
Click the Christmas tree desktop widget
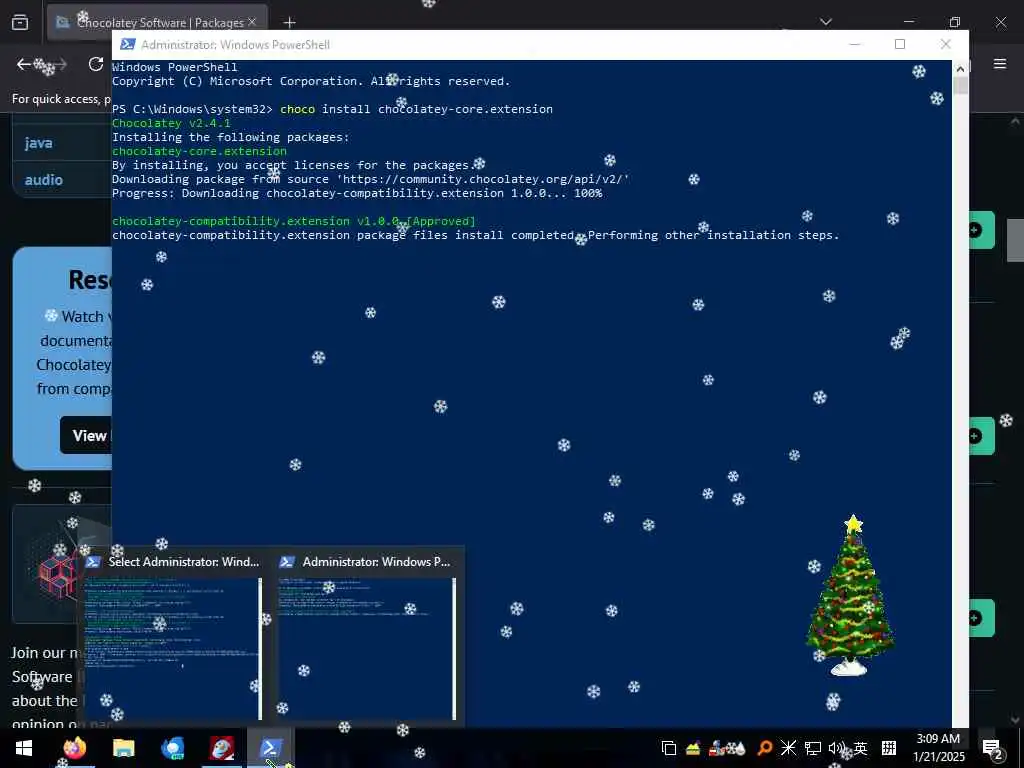(850, 596)
